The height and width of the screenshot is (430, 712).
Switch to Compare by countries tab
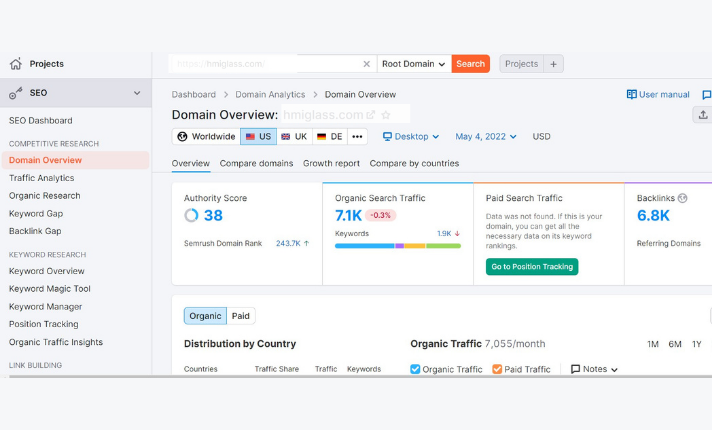414,163
